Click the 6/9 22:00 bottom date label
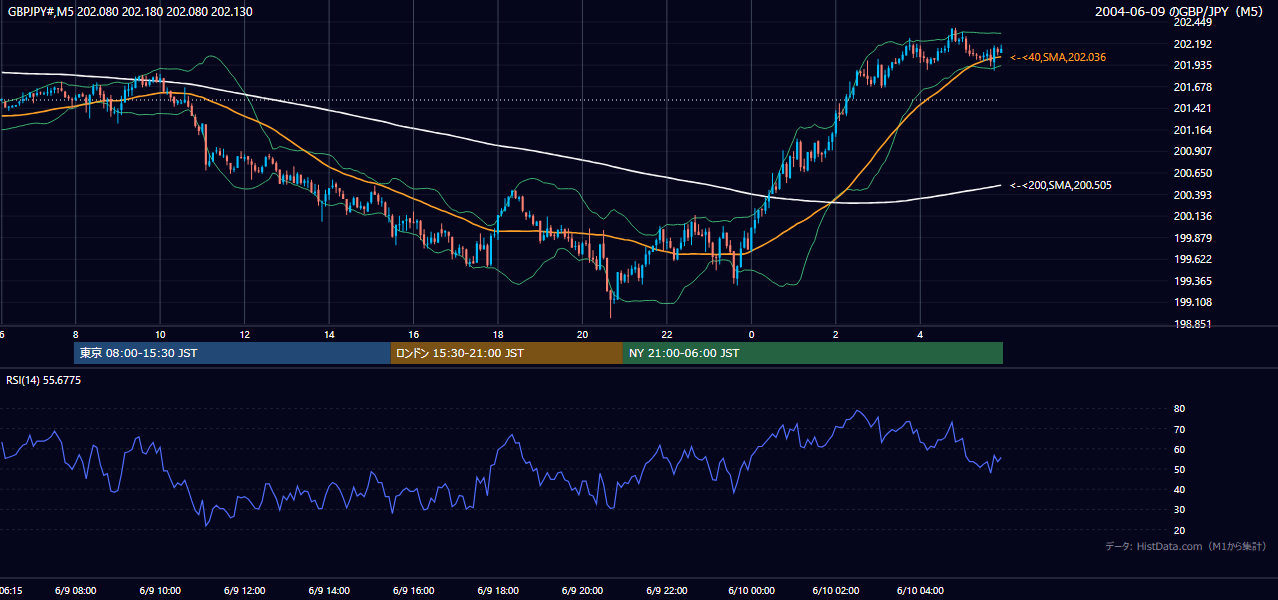 [667, 591]
